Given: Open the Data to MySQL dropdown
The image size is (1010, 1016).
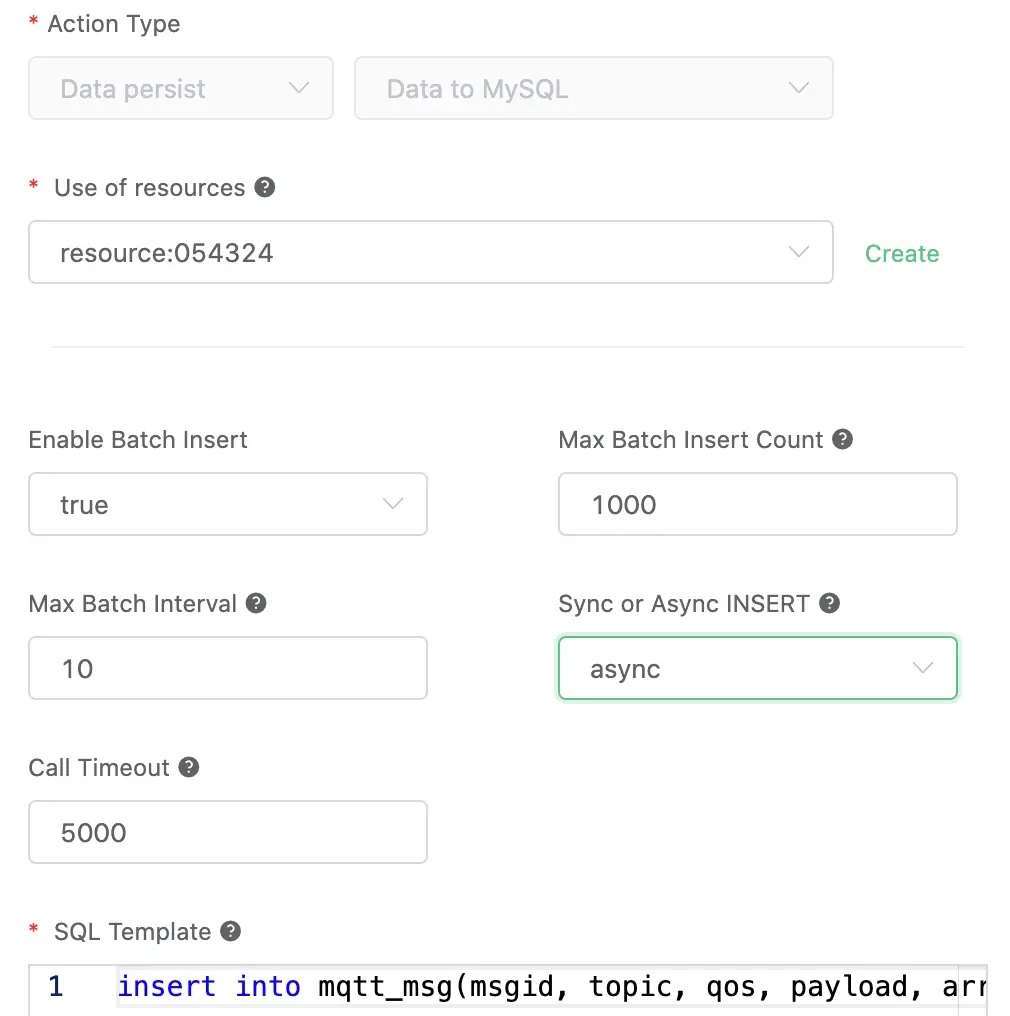Looking at the screenshot, I should pyautogui.click(x=593, y=89).
